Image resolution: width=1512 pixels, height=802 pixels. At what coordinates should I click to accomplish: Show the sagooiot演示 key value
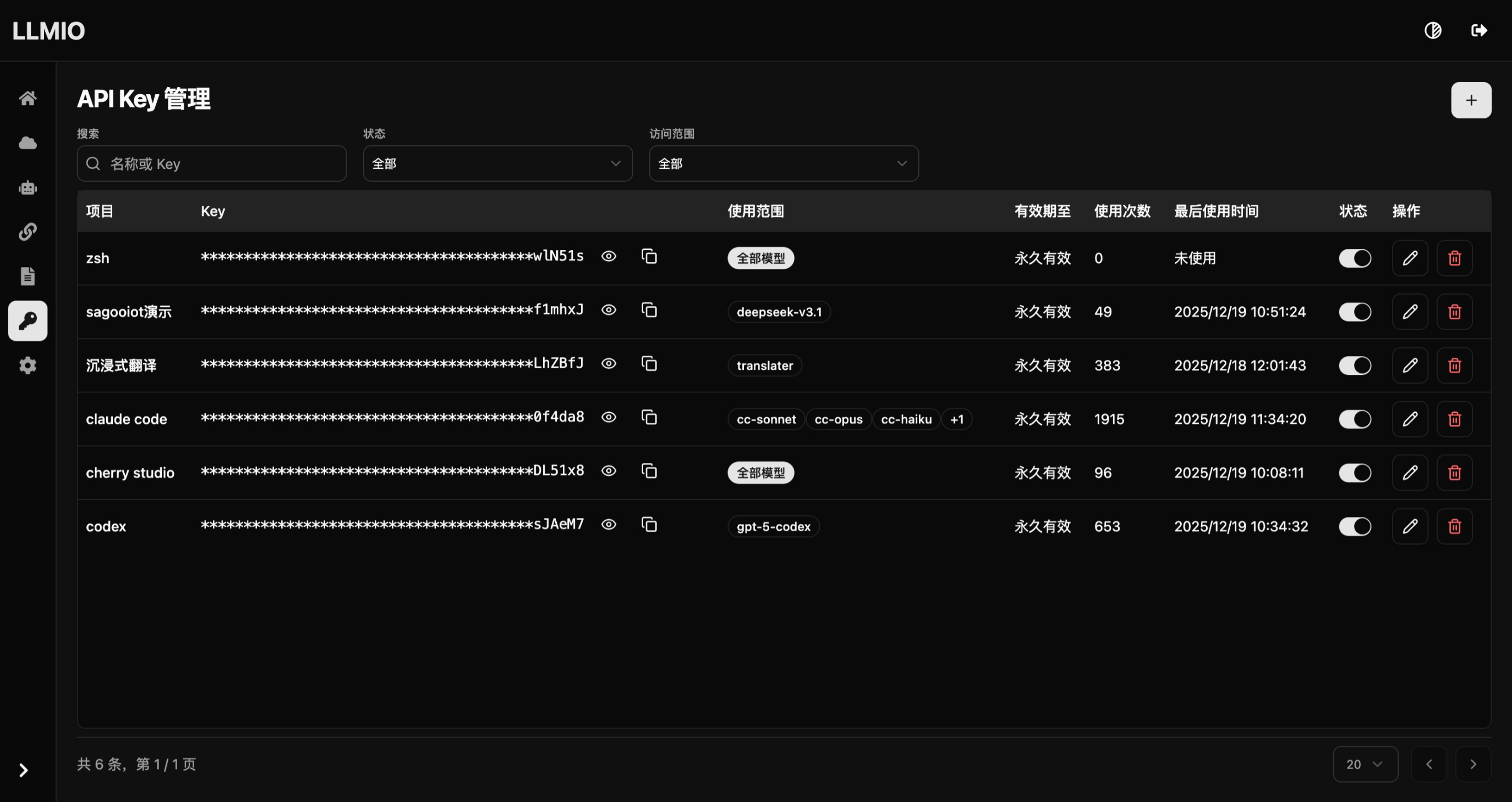(x=609, y=310)
